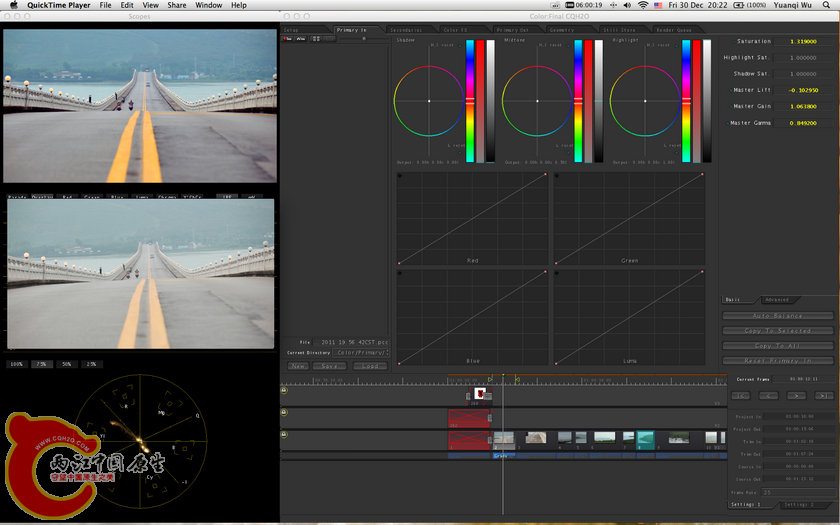Click the Copy To Selected button
Image resolution: width=840 pixels, height=525 pixels.
777,331
